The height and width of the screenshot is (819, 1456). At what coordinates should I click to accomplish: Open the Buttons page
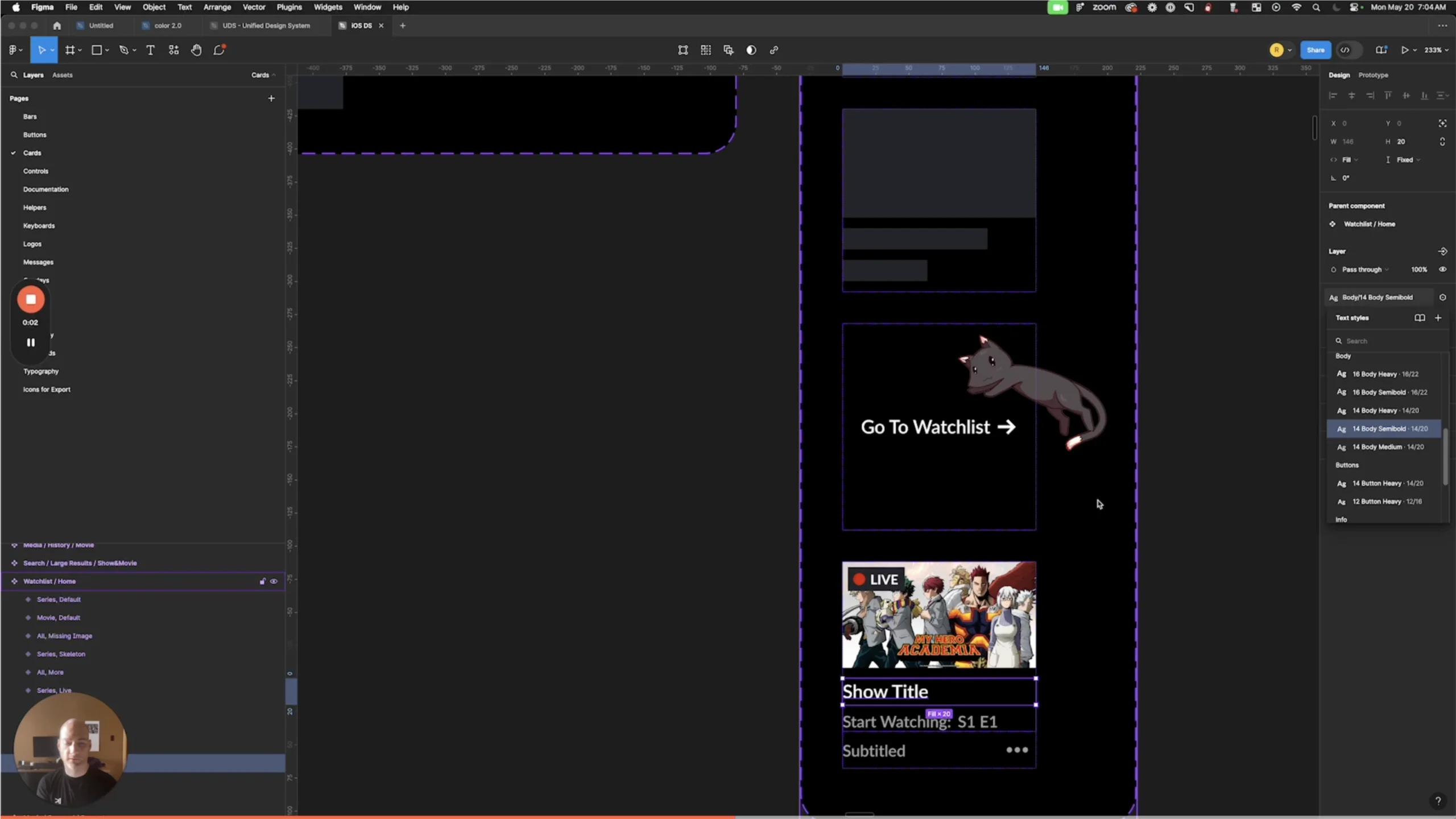coord(35,135)
